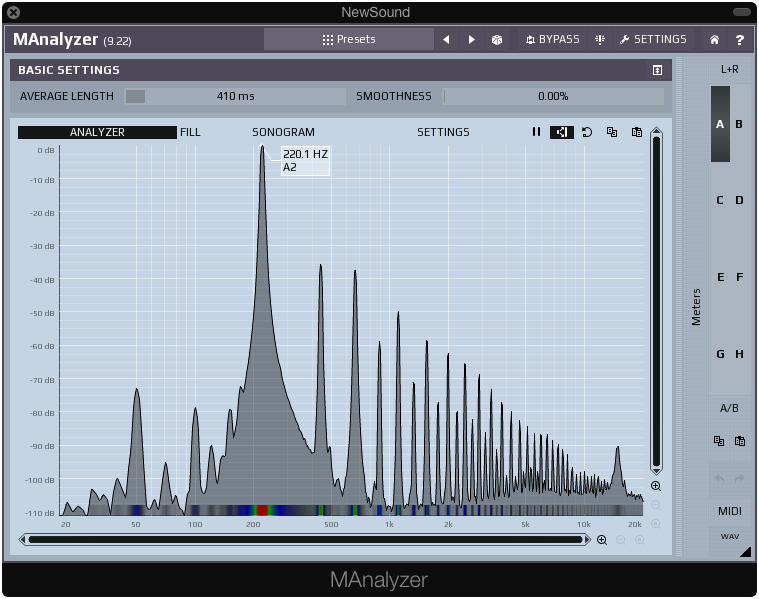The height and width of the screenshot is (599, 759).
Task: Click the WAV export button
Action: click(x=729, y=536)
